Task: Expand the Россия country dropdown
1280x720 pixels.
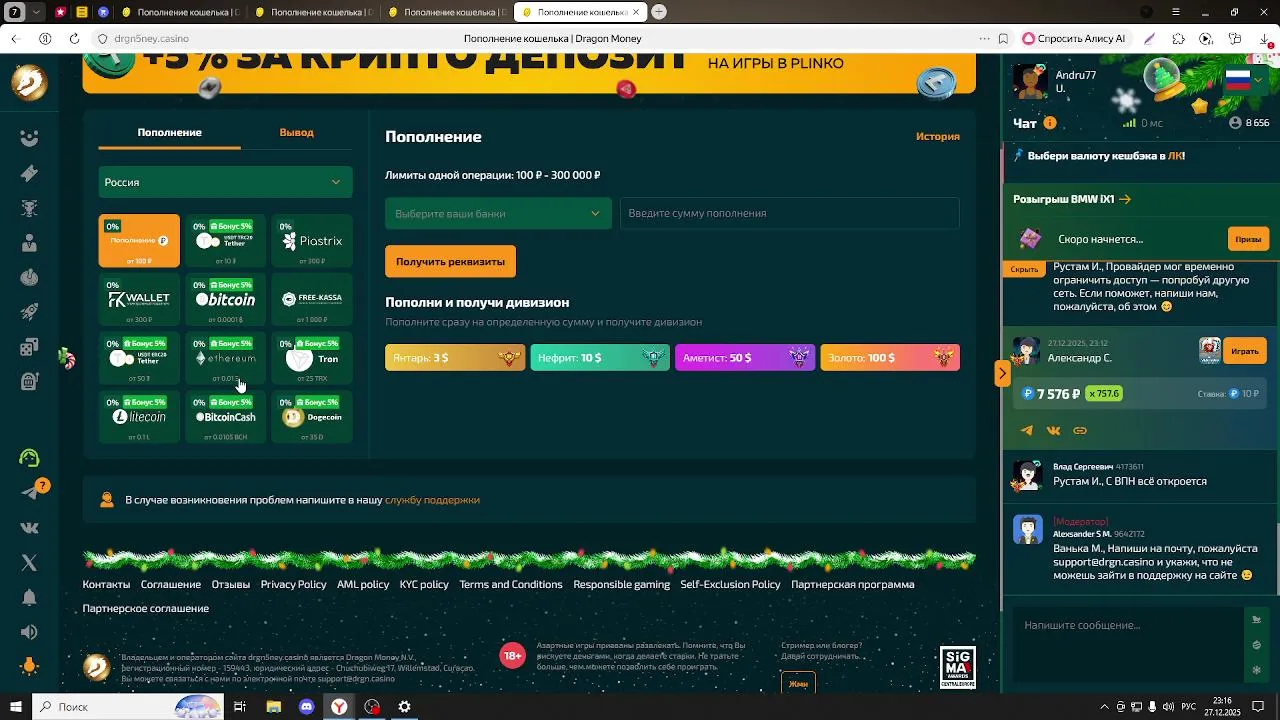Action: click(225, 182)
